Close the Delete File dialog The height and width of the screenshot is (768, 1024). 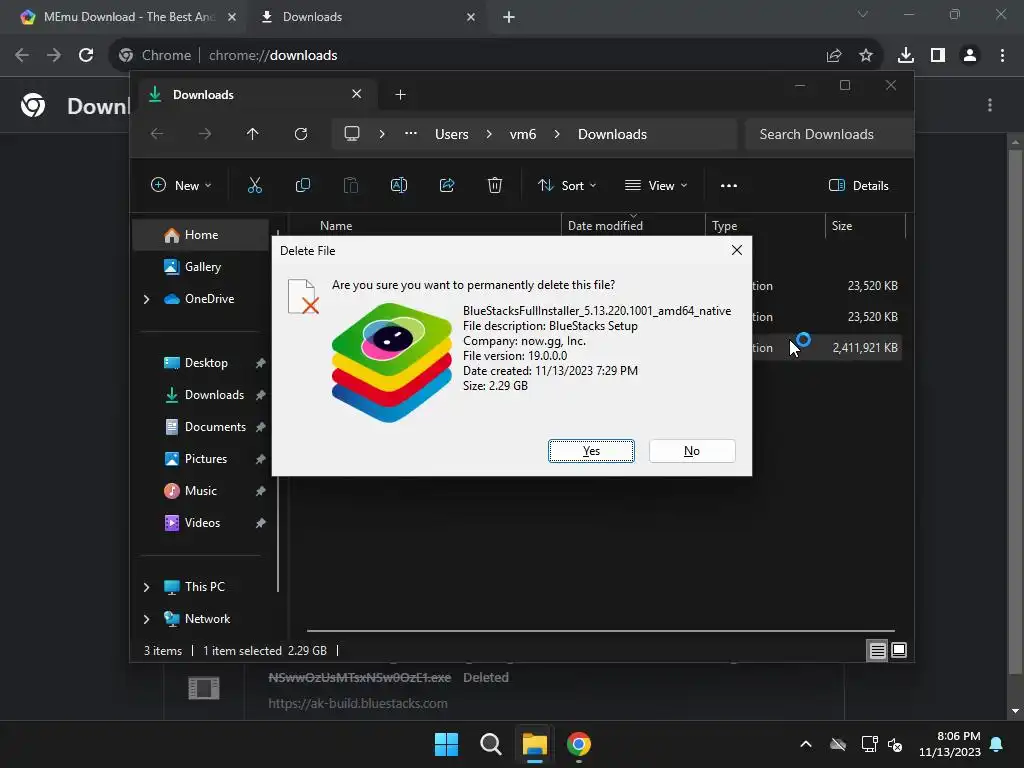[737, 250]
